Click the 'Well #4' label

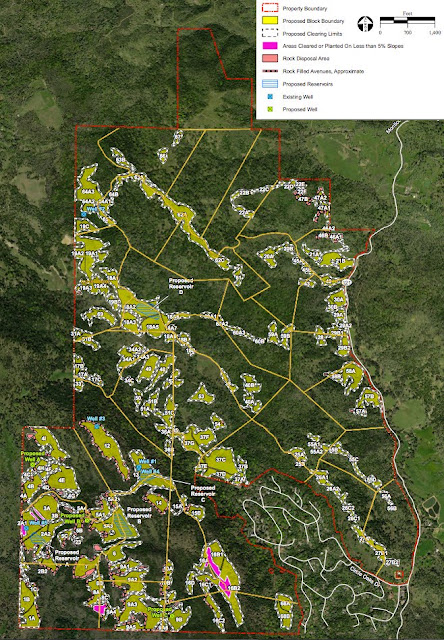[151, 471]
